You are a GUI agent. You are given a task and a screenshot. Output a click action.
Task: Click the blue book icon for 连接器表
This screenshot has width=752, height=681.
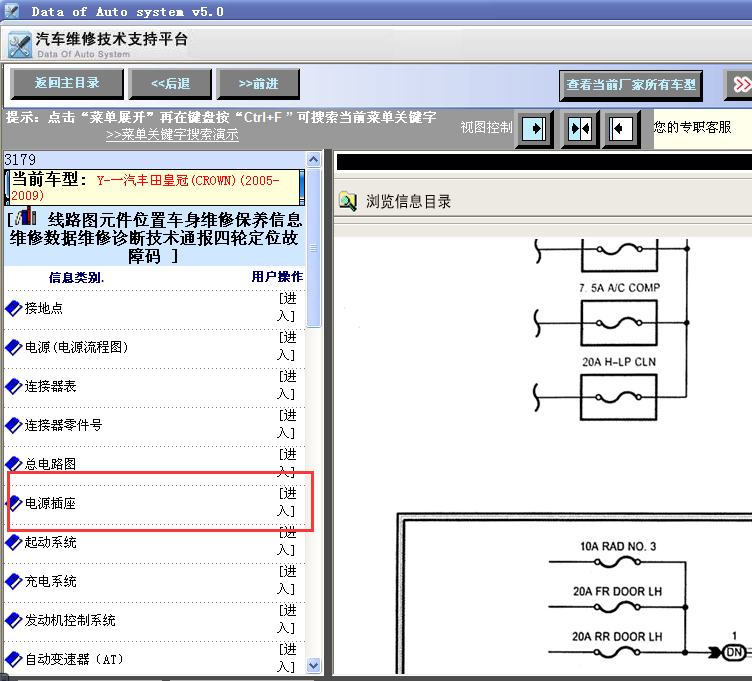pyautogui.click(x=13, y=386)
